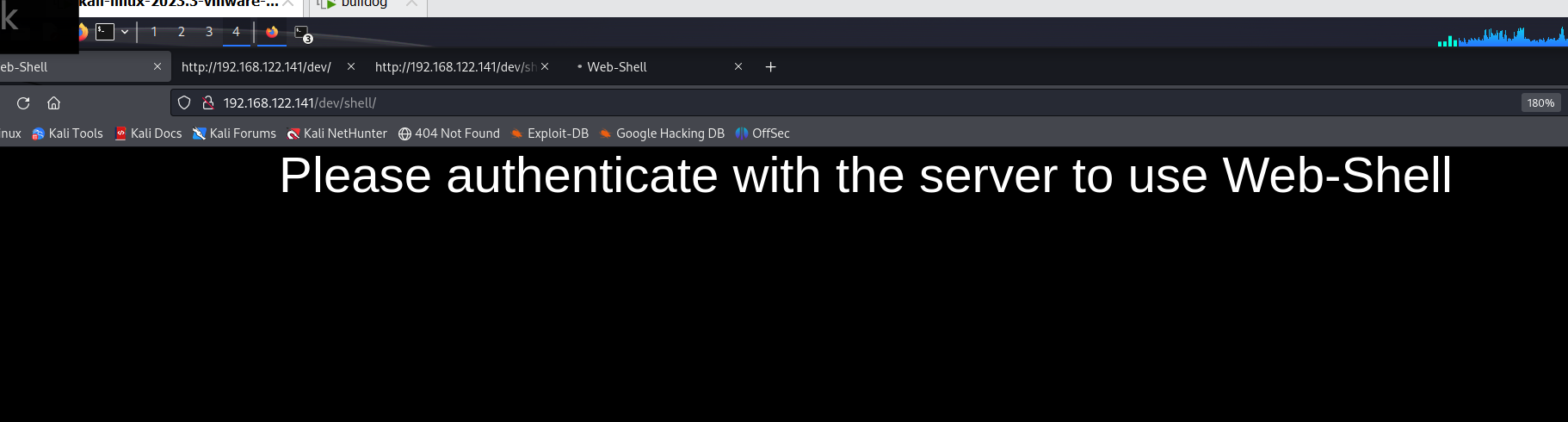Open a new browser tab

[770, 67]
